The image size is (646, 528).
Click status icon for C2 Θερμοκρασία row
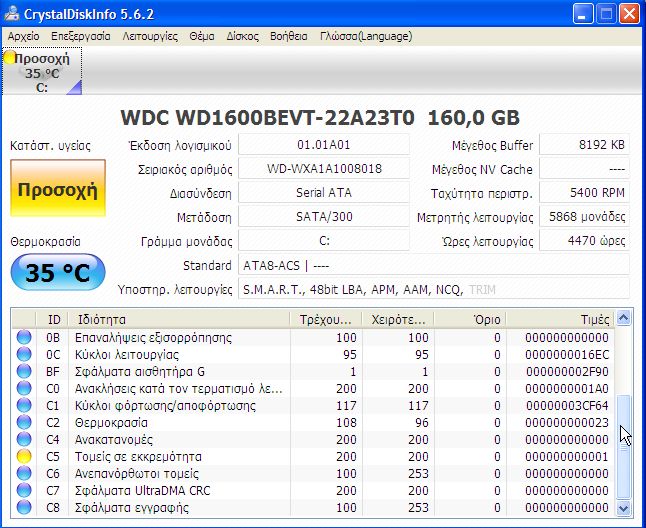[x=24, y=423]
